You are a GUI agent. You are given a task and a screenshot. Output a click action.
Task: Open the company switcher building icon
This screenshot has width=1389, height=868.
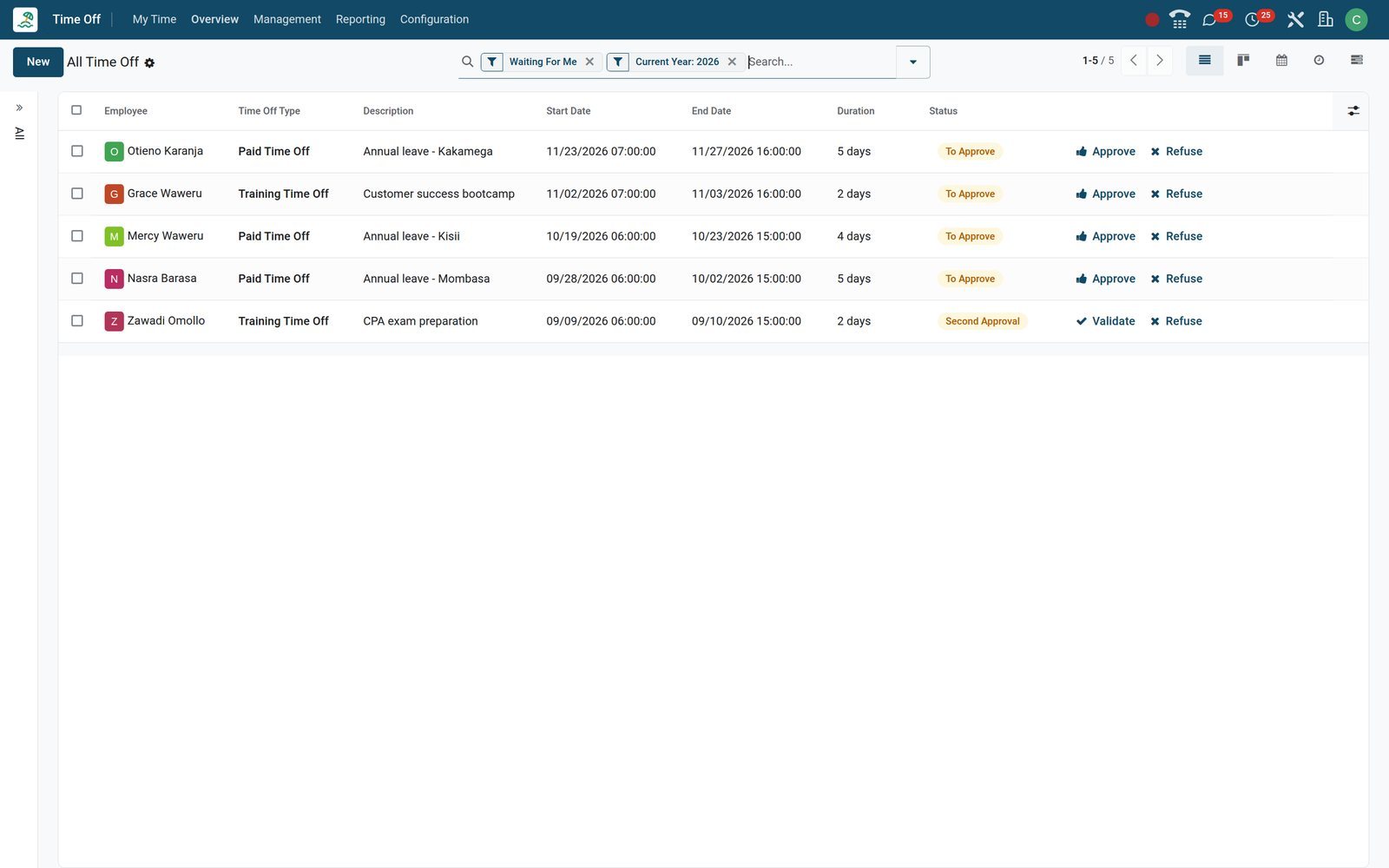[x=1325, y=19]
